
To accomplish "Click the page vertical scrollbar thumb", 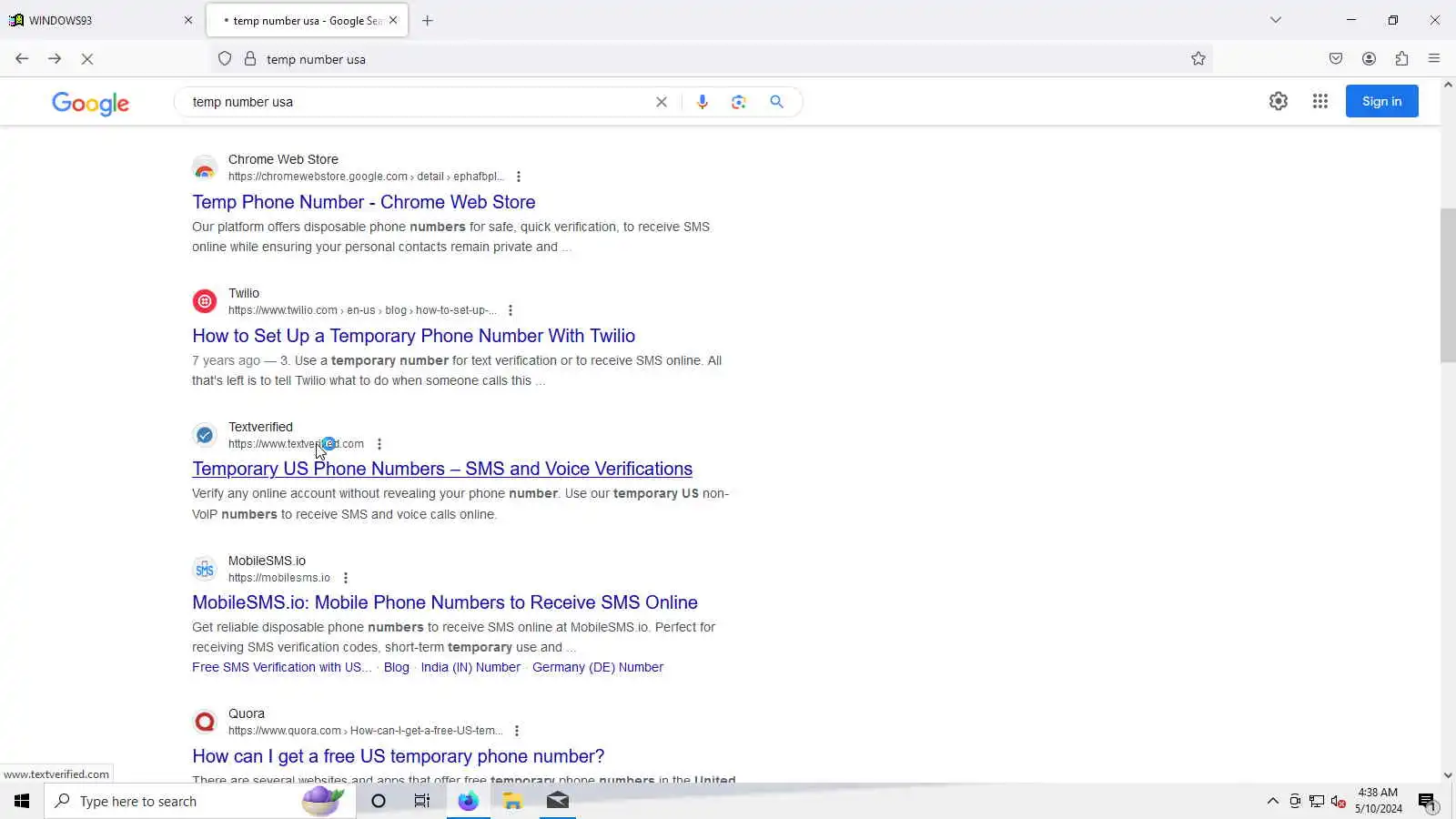I will tap(1448, 286).
